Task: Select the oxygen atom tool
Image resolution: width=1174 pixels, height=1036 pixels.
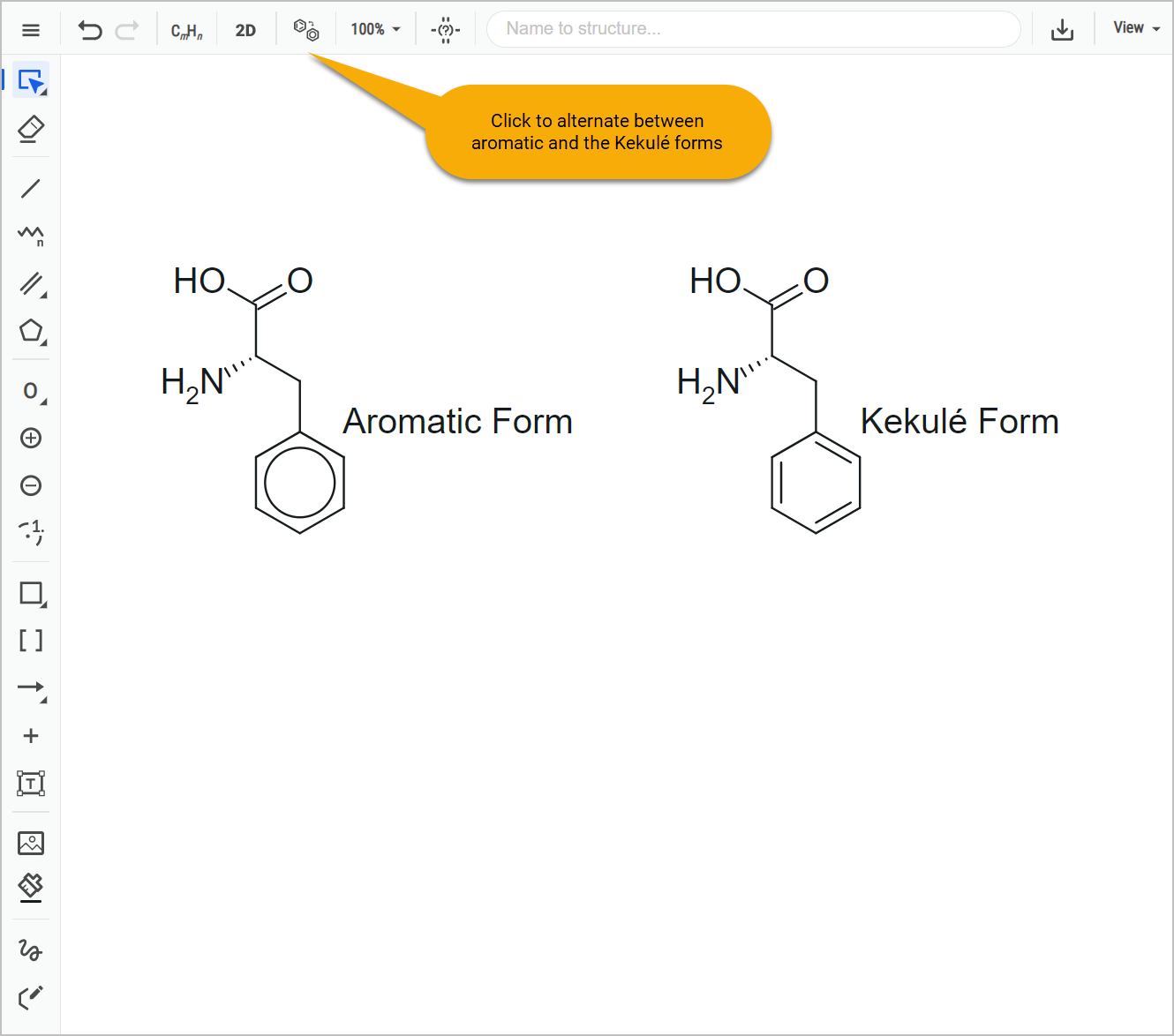Action: point(32,391)
